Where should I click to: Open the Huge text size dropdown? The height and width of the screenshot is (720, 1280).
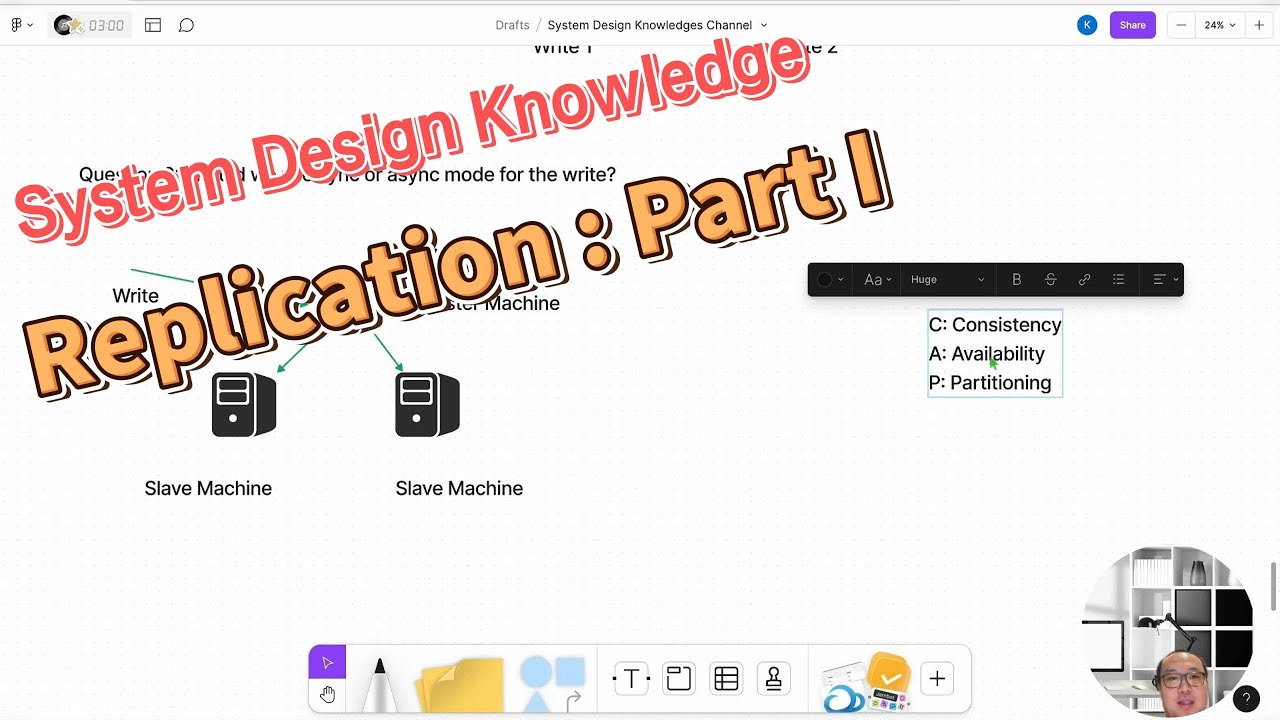(947, 280)
